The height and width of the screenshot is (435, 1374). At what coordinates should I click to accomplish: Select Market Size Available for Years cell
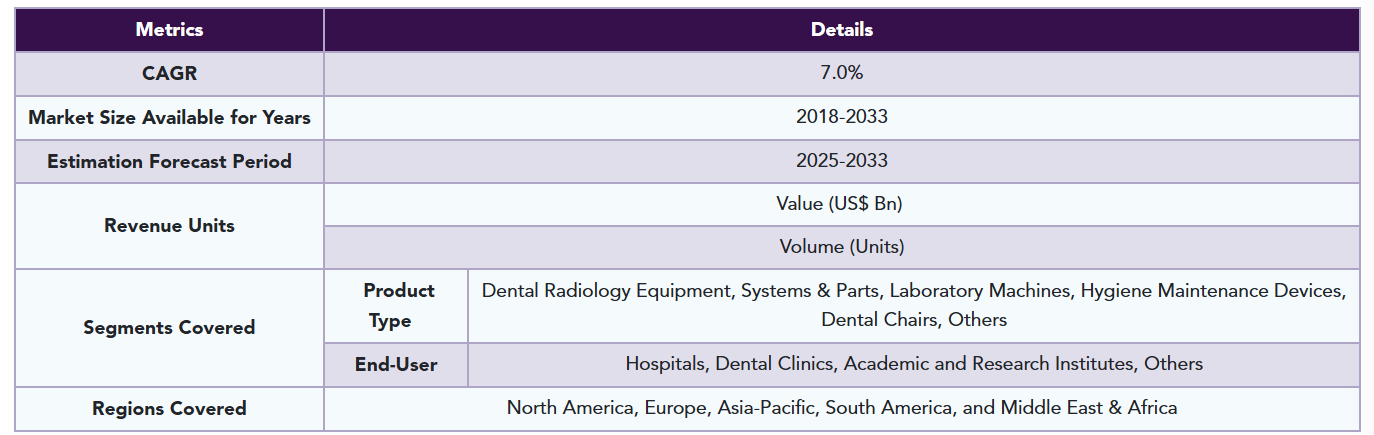coord(169,117)
